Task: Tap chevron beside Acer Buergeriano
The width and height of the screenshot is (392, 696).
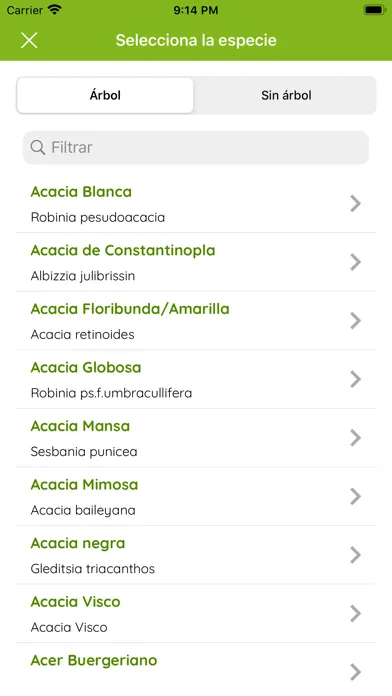Action: click(x=355, y=672)
